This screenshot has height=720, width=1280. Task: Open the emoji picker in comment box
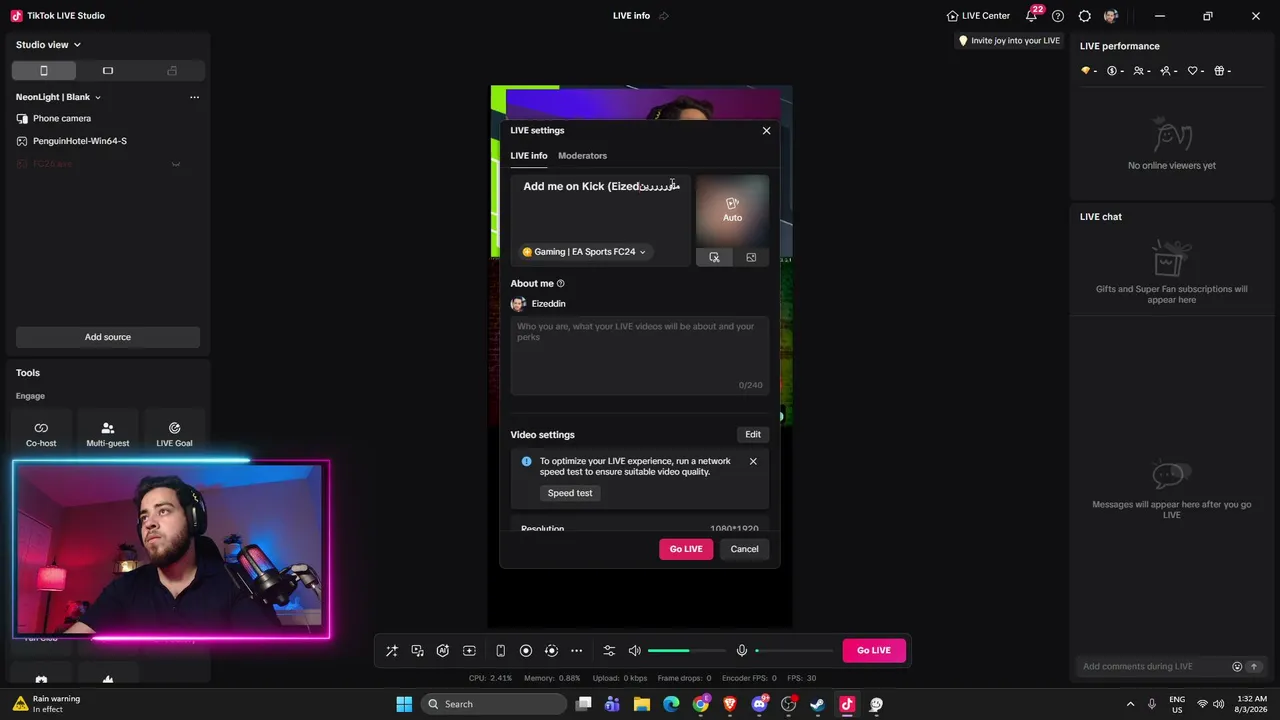coord(1237,667)
